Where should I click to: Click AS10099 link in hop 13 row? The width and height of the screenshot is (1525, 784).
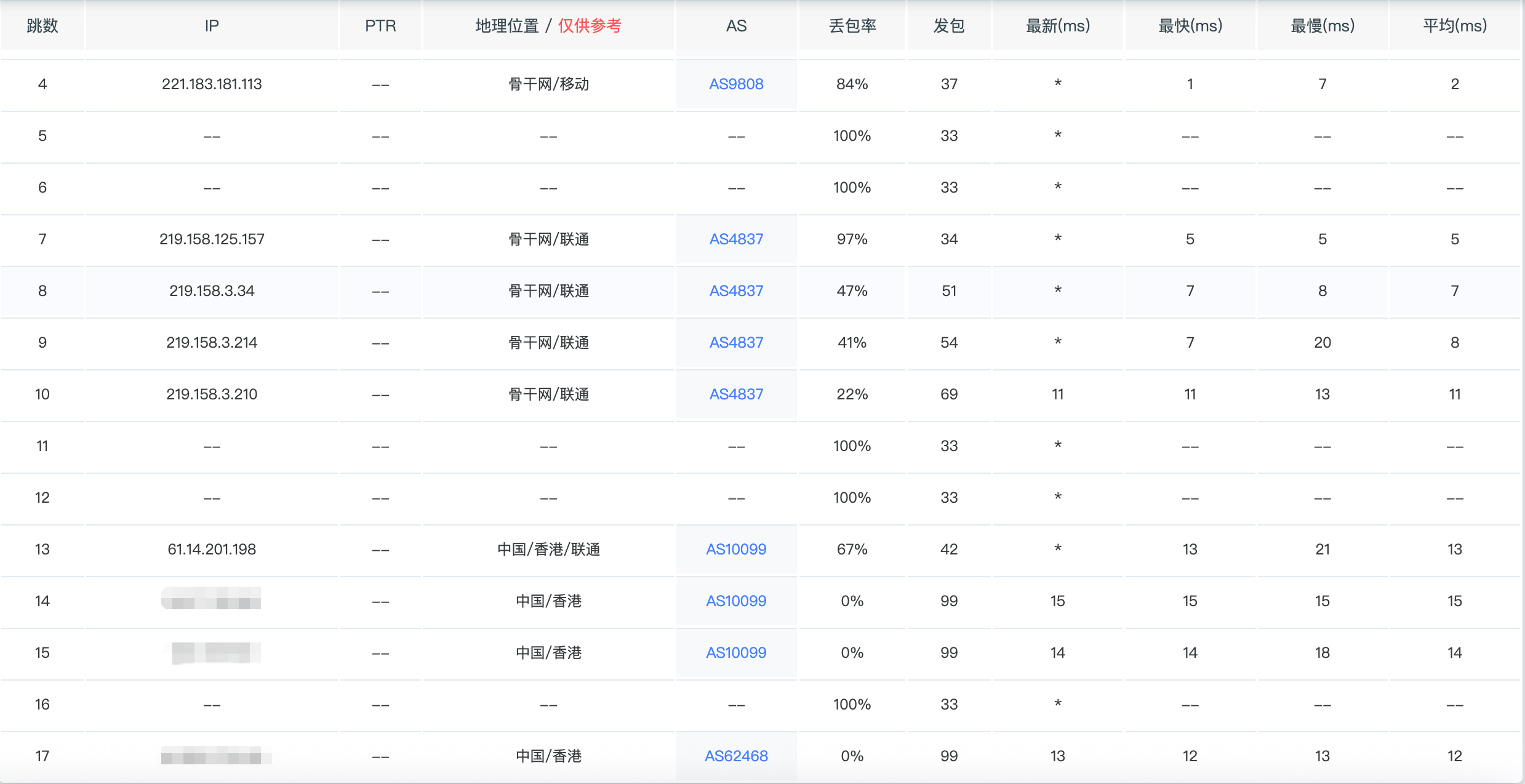point(736,550)
